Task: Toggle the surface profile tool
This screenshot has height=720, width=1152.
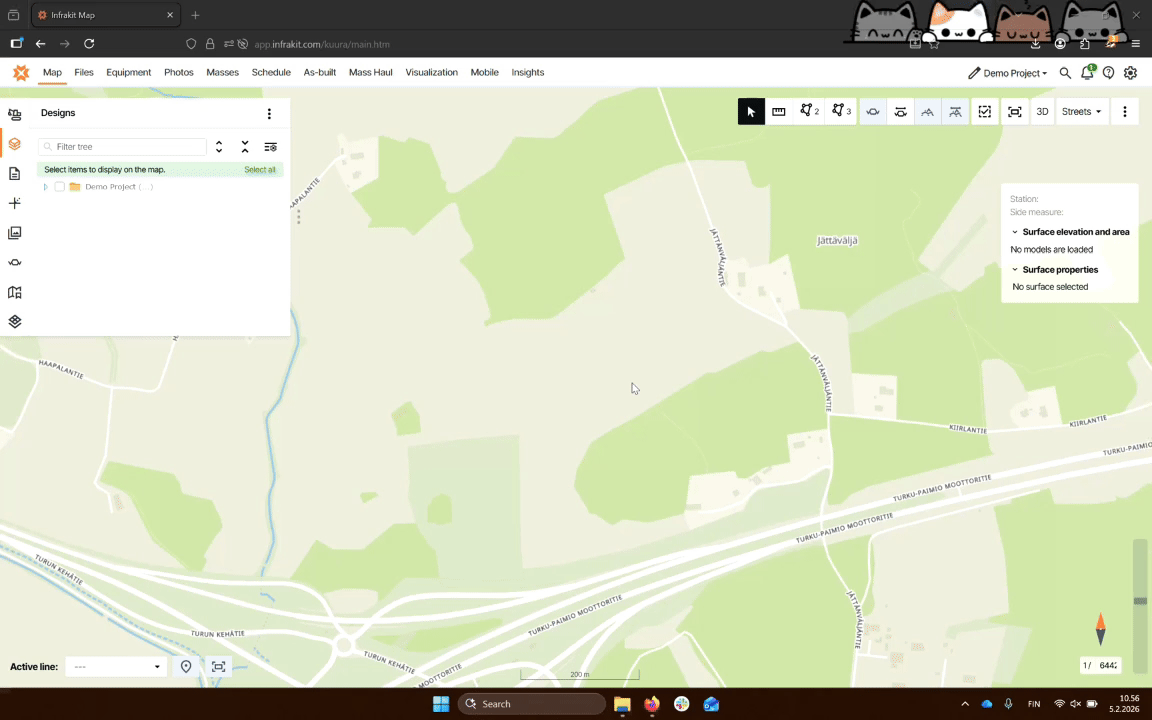Action: coord(928,112)
